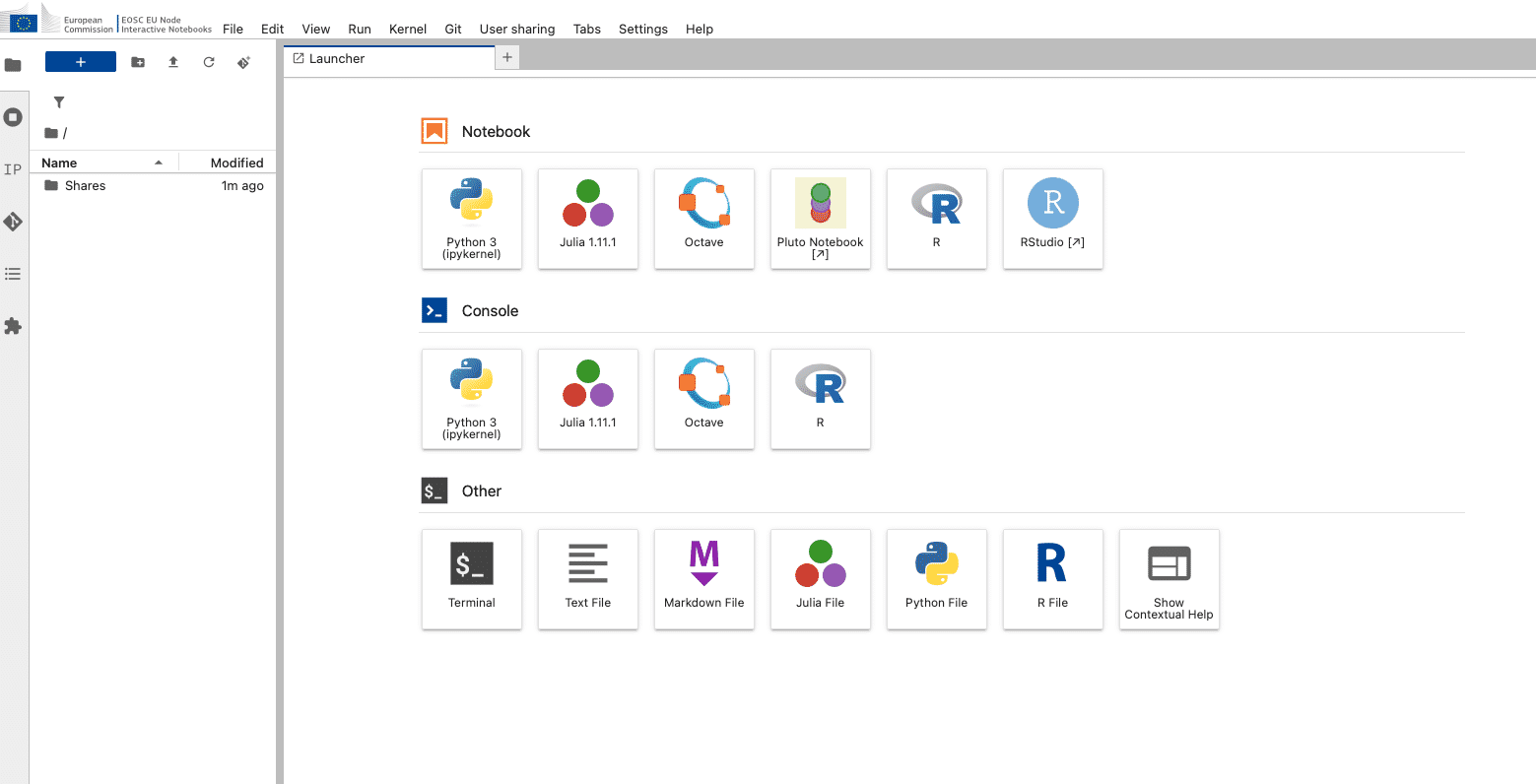This screenshot has width=1536, height=784.
Task: Open the Table of Contents sidebar icon
Action: tap(13, 274)
